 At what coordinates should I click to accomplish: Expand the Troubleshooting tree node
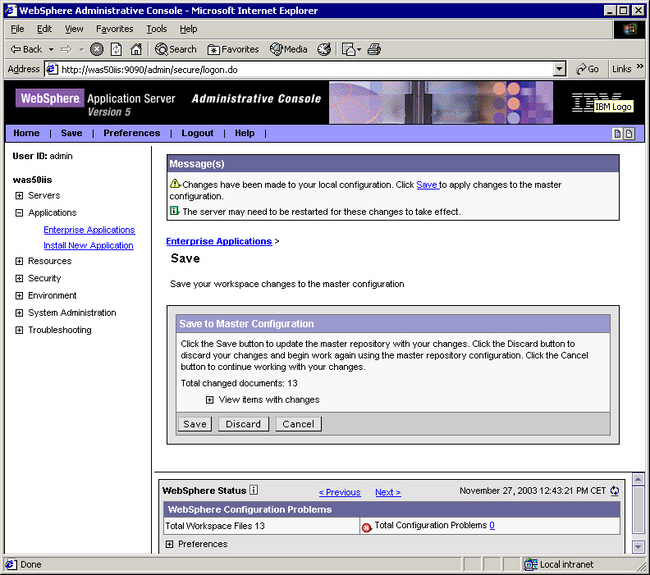tap(19, 330)
